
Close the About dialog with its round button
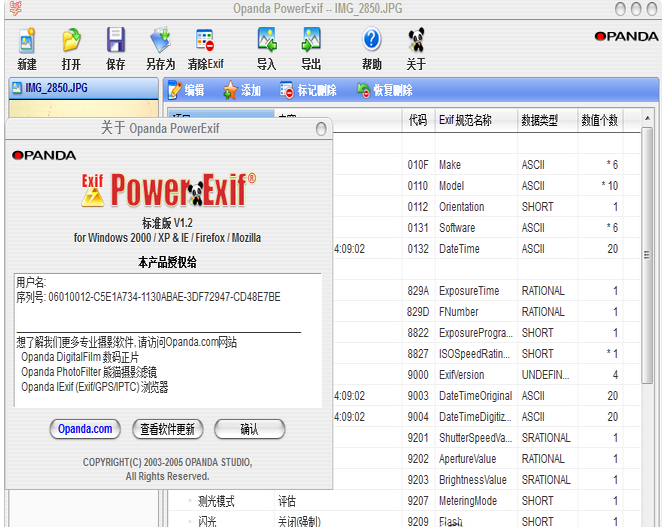[321, 128]
